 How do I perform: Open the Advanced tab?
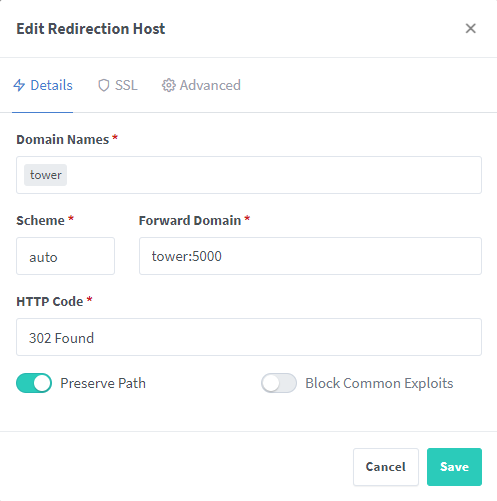click(201, 85)
